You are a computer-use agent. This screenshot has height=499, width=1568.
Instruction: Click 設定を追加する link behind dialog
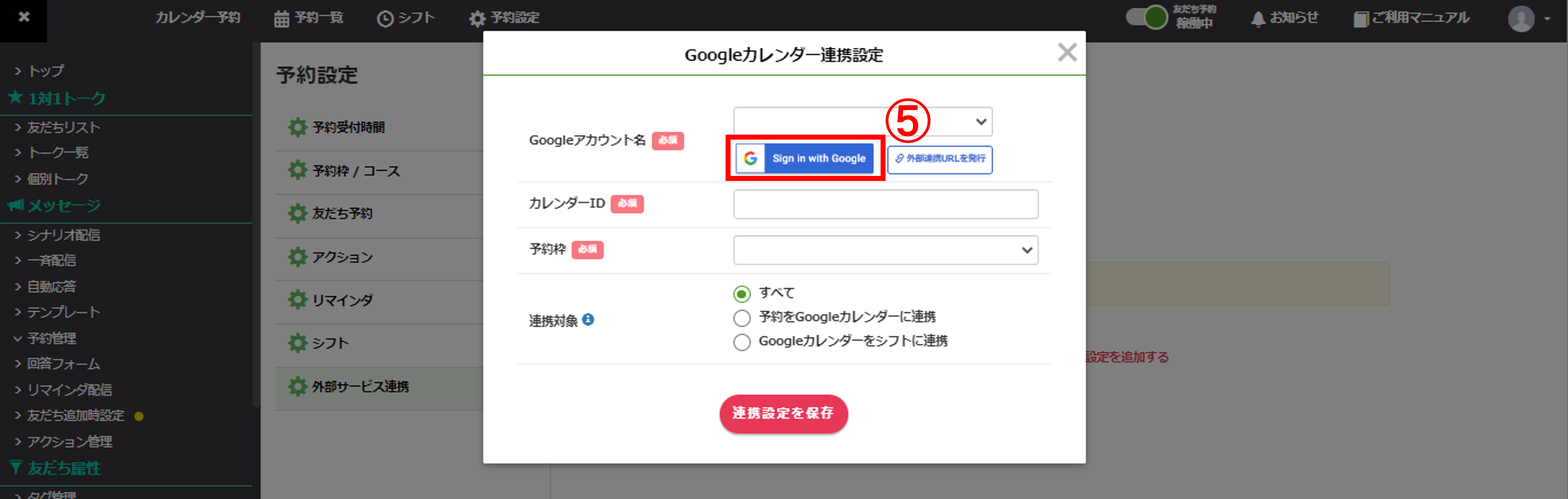pos(1127,357)
